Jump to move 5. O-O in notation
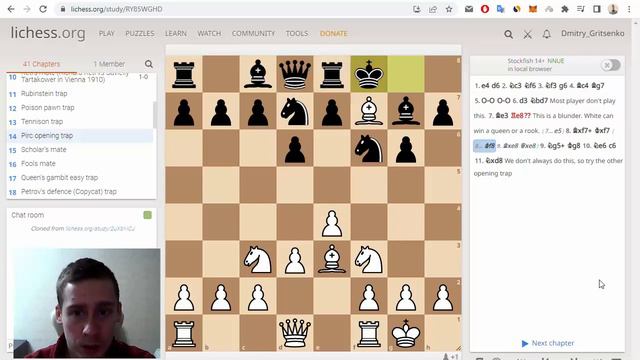Screen dimensions: 640x360 (x=488, y=101)
